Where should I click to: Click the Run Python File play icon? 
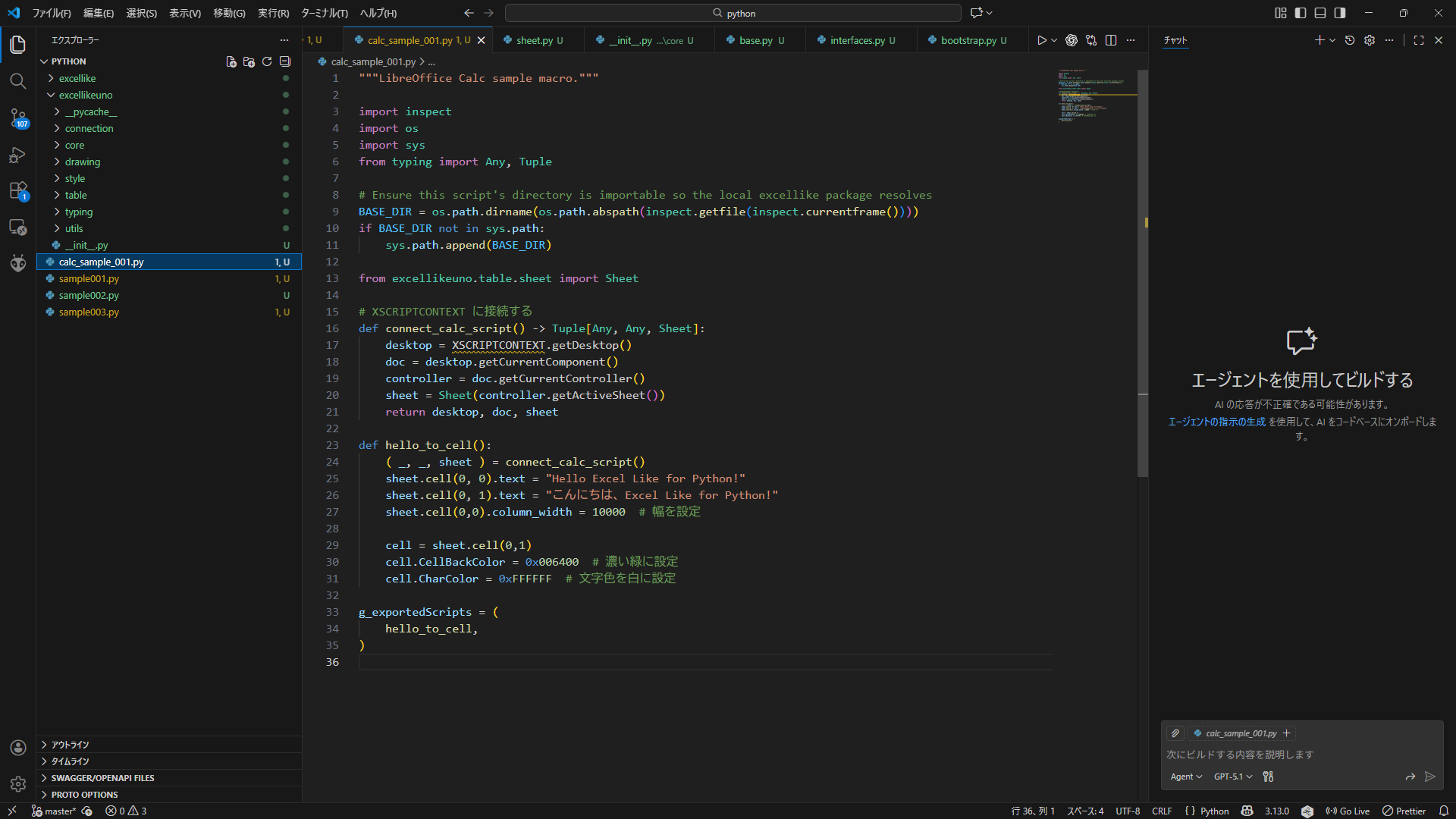click(1041, 40)
